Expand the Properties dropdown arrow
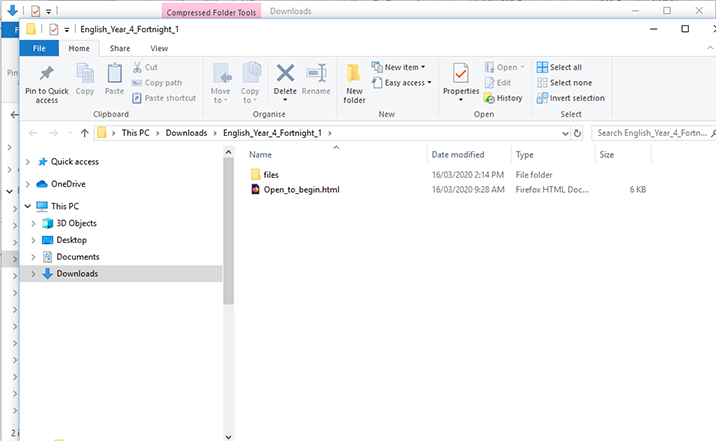 461,100
